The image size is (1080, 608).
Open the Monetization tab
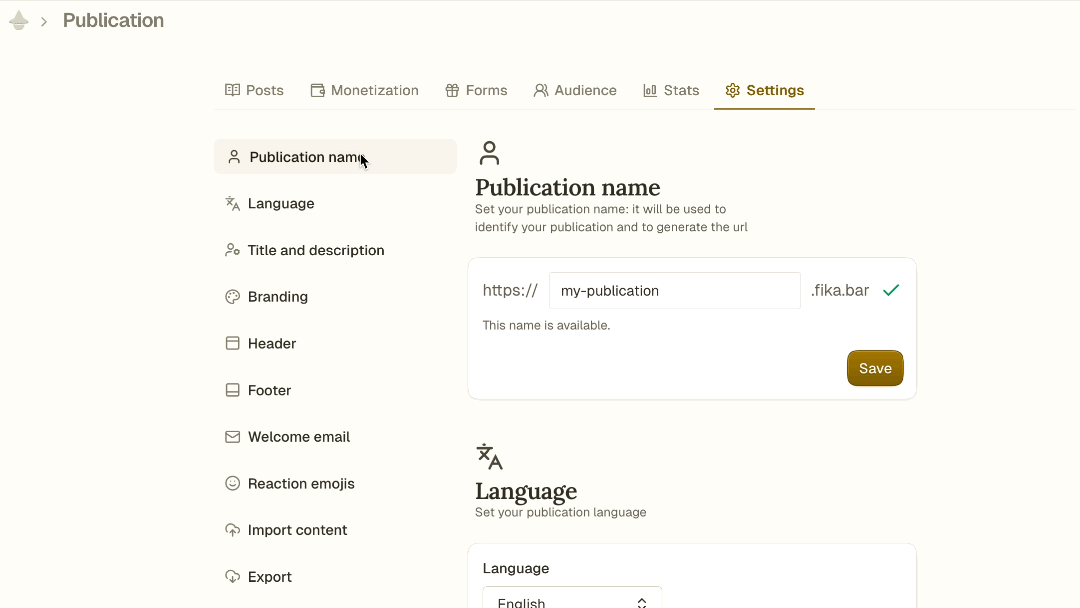(364, 90)
